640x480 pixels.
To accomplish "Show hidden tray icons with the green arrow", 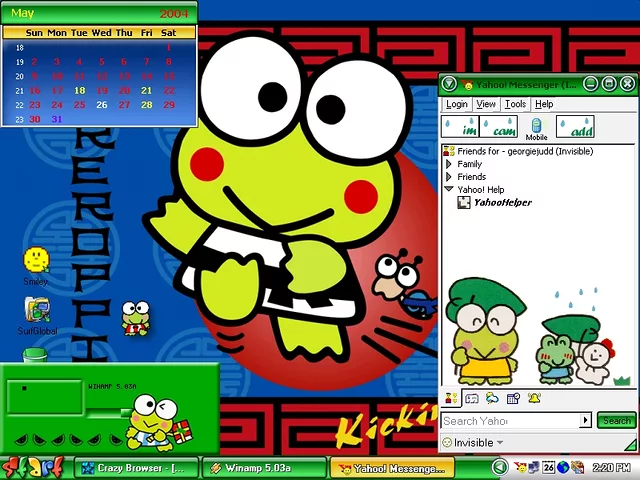I will [499, 467].
